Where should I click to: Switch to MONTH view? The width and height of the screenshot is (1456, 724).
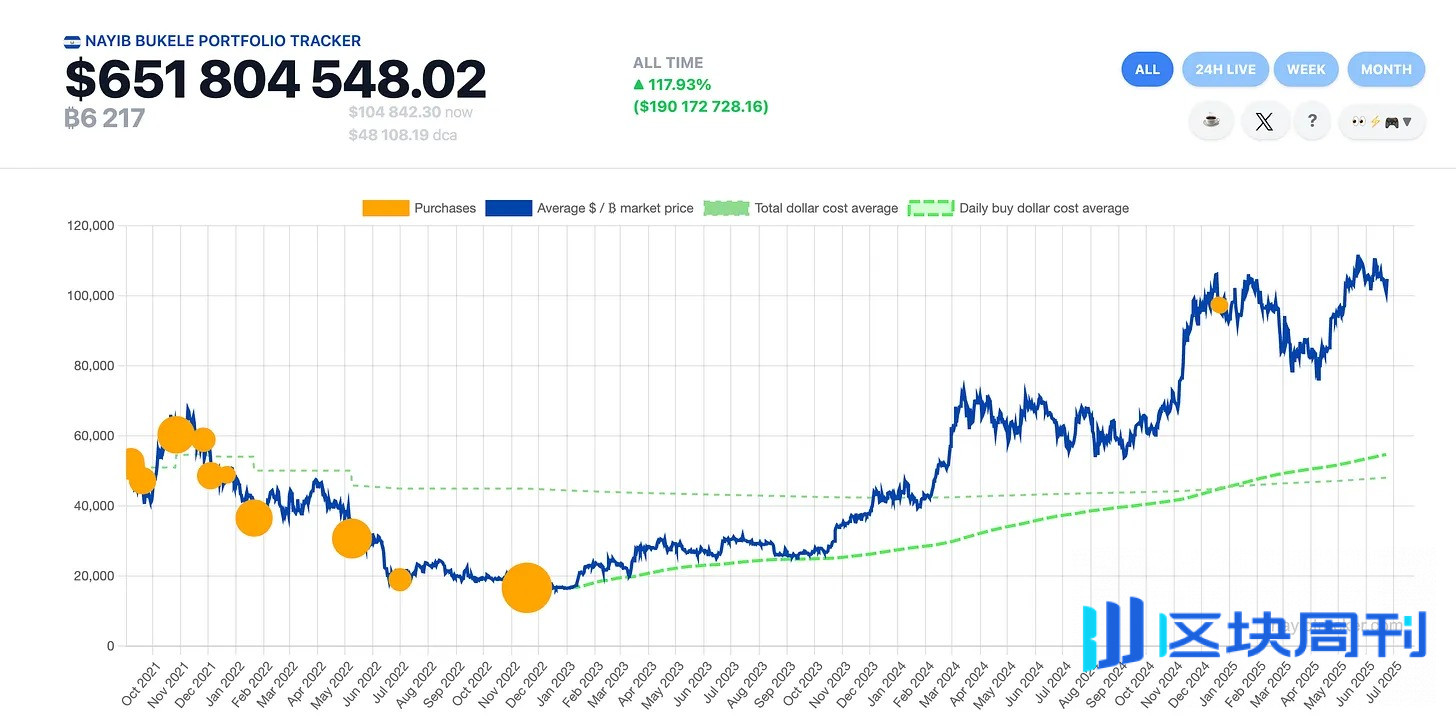1386,69
